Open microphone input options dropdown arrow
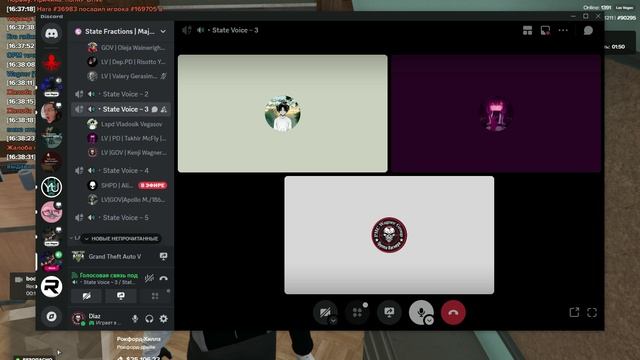640x360 pixels. [429, 321]
